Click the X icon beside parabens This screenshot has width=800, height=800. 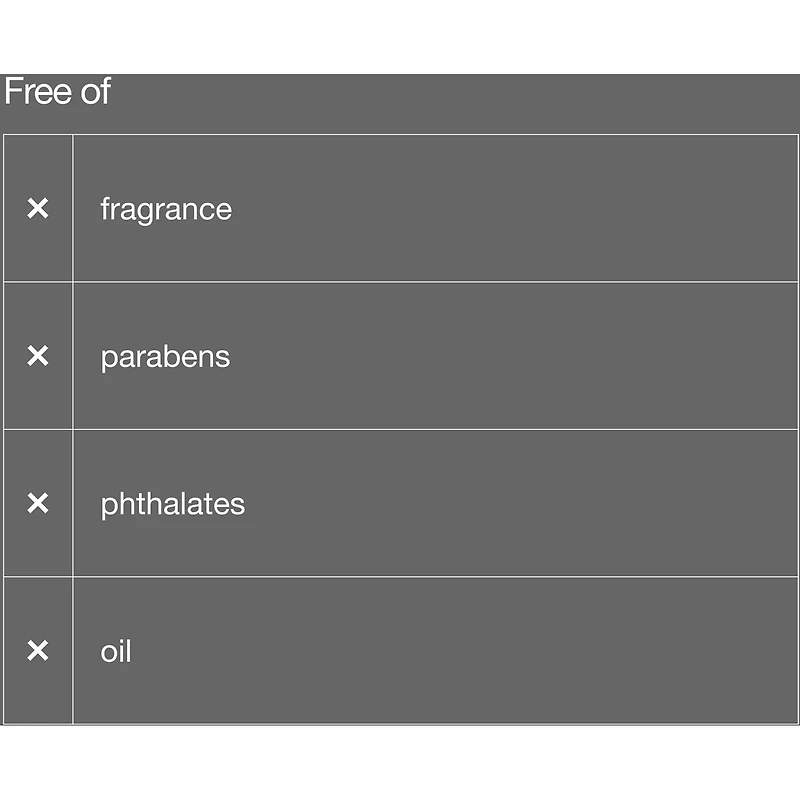pyautogui.click(x=37, y=356)
